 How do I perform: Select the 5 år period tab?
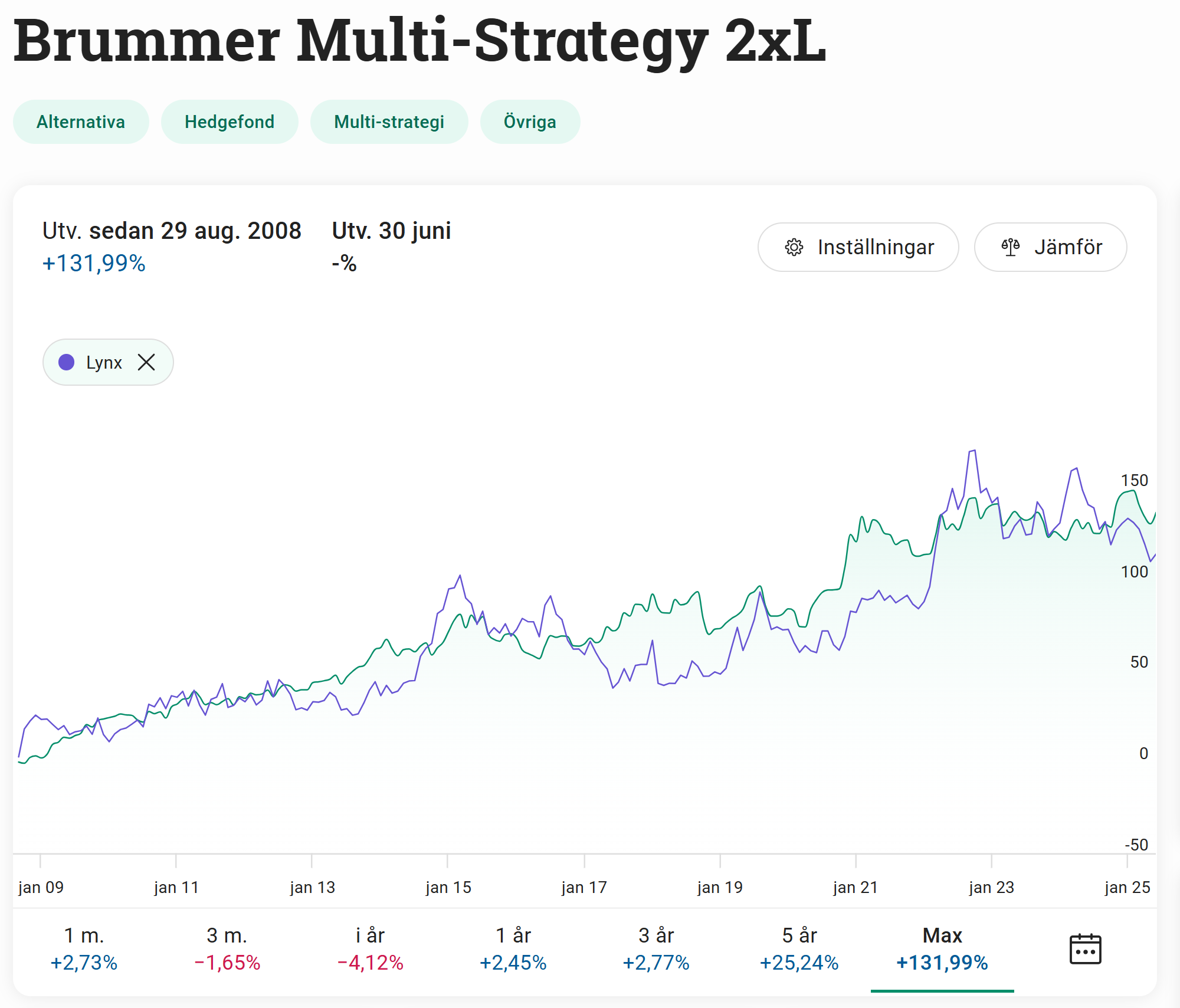799,948
